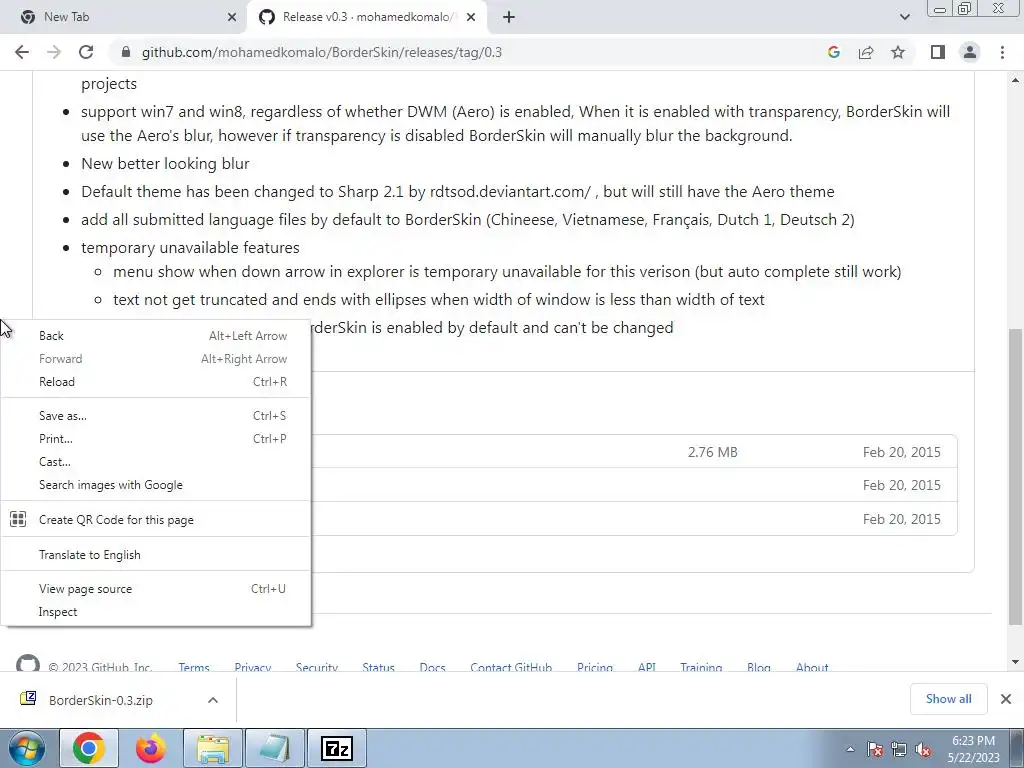Click the QR code icon in context menu
Viewport: 1024px width, 768px height.
[18, 519]
